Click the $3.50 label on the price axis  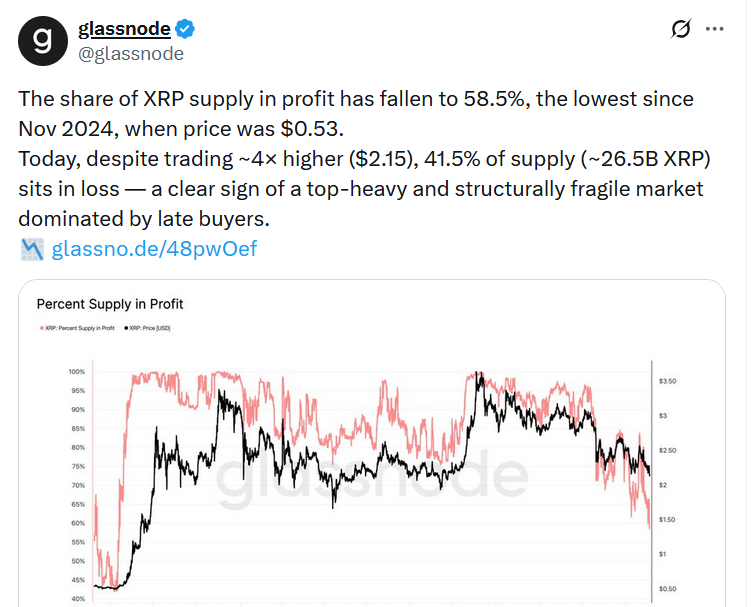(x=670, y=381)
